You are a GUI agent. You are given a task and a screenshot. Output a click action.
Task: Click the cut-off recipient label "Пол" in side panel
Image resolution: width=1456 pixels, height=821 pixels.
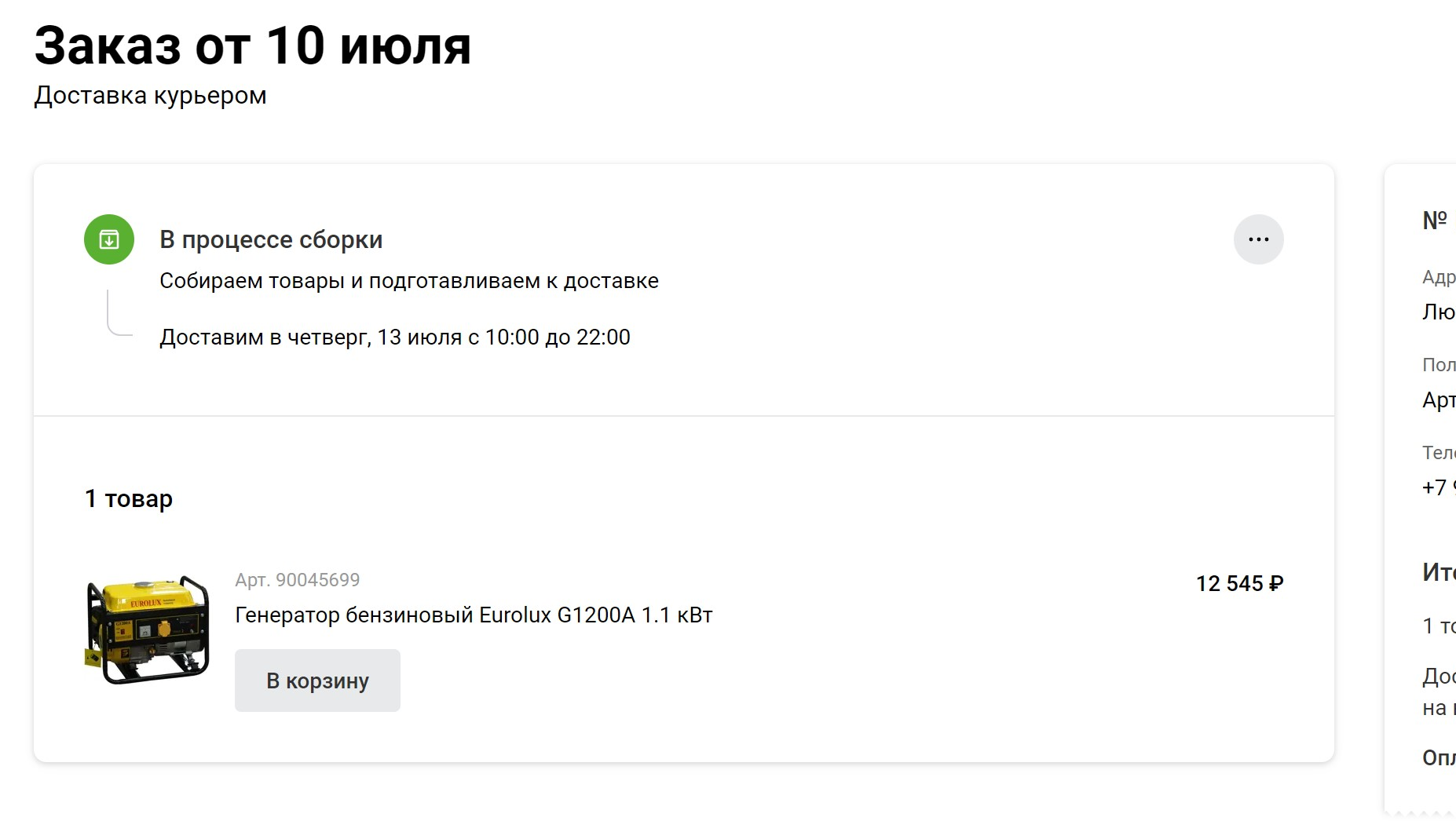pos(1439,365)
